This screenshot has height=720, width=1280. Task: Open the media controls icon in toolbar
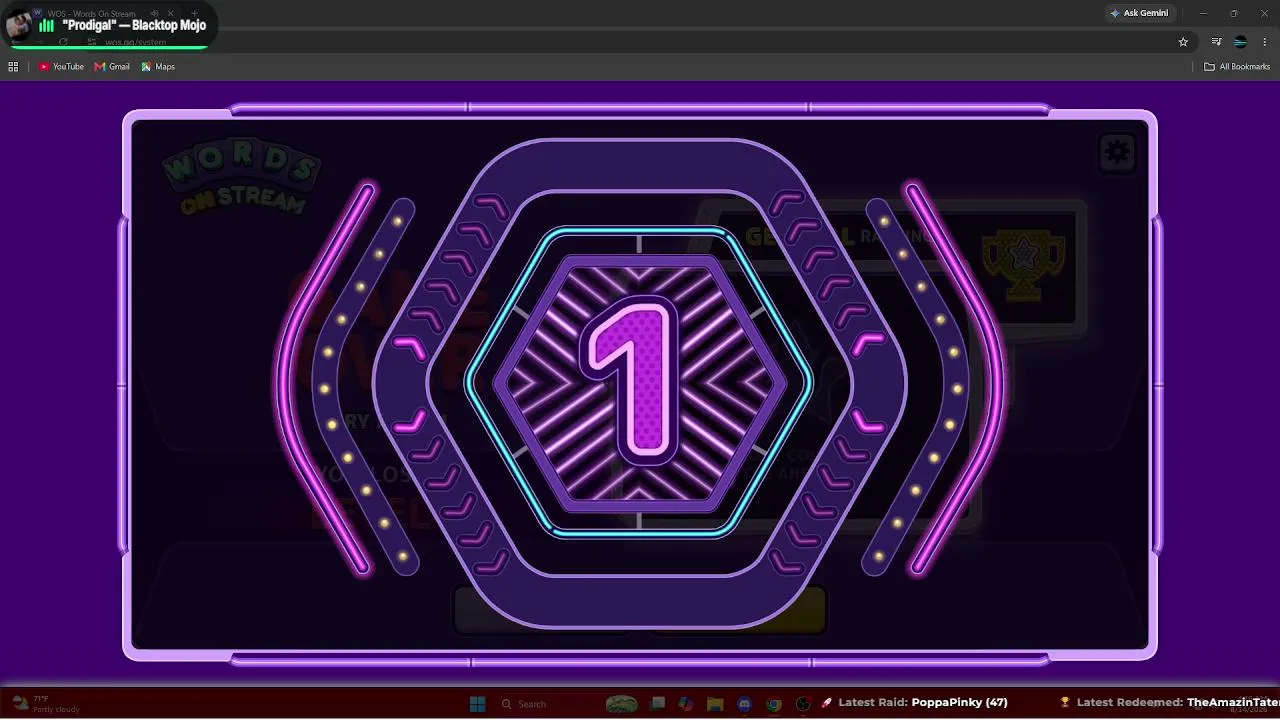[x=1216, y=42]
